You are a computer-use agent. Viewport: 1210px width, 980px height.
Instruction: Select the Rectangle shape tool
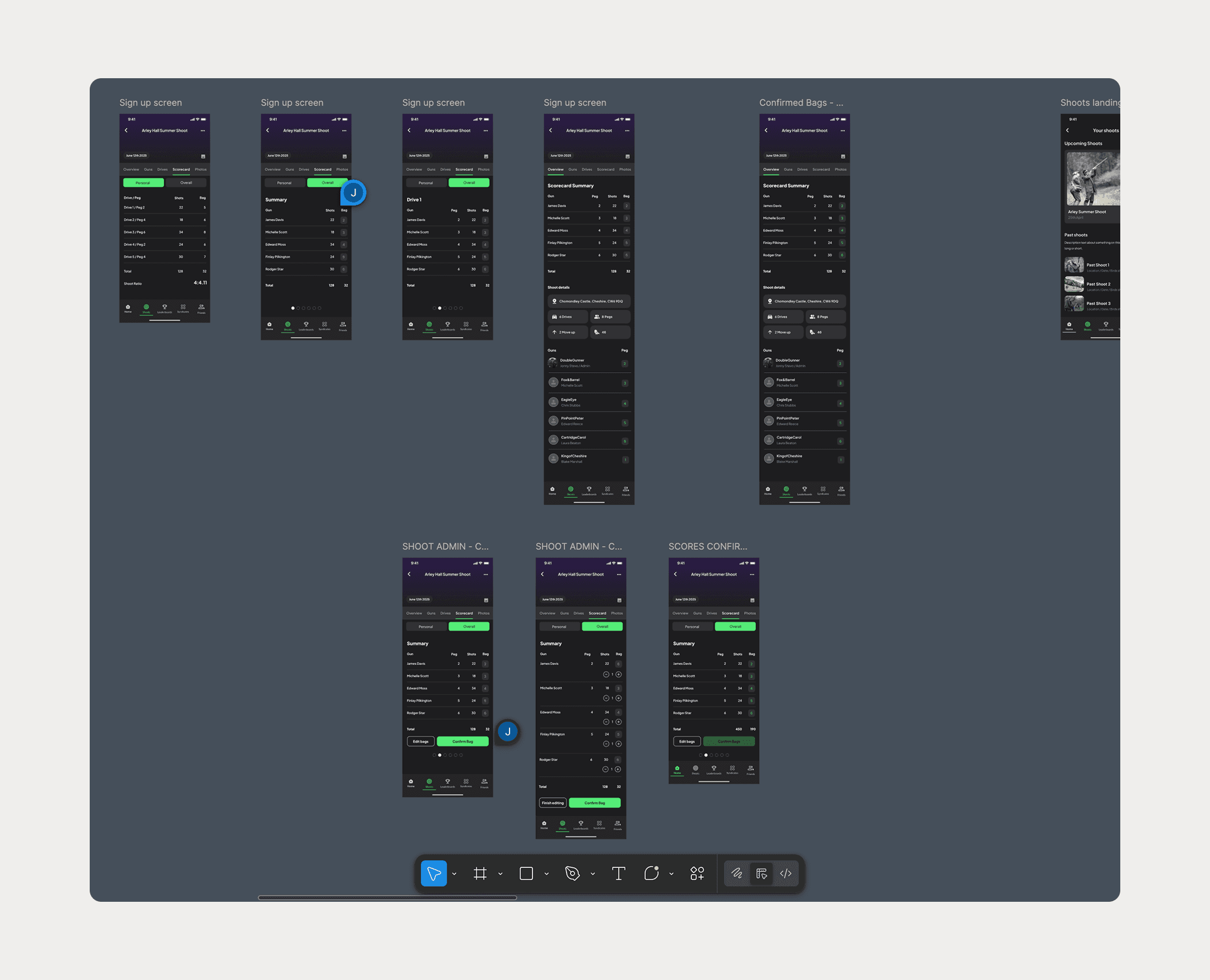[526, 874]
